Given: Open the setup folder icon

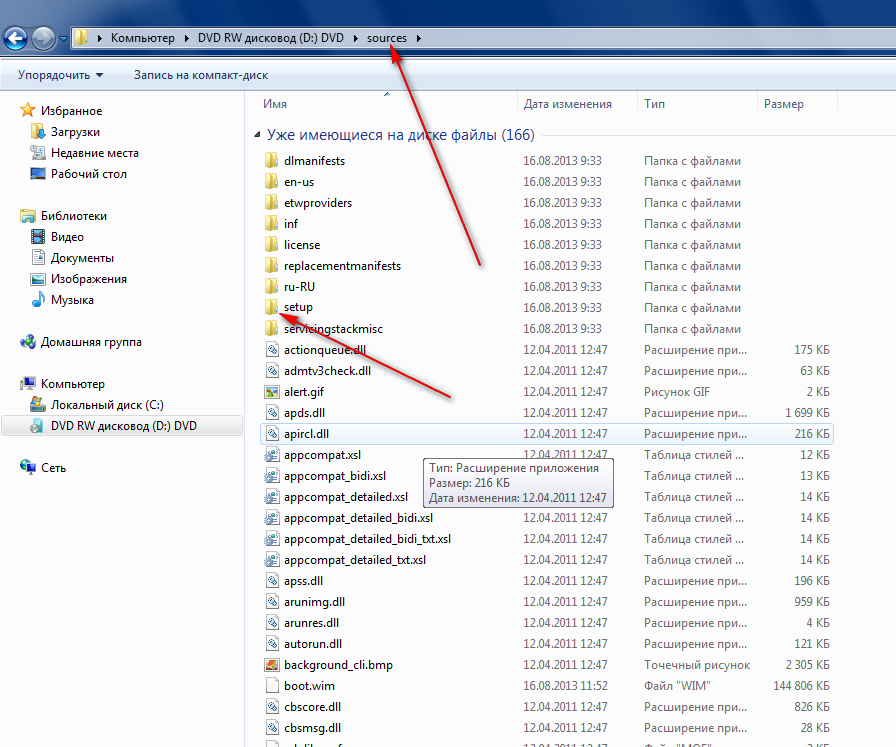Looking at the screenshot, I should (271, 308).
